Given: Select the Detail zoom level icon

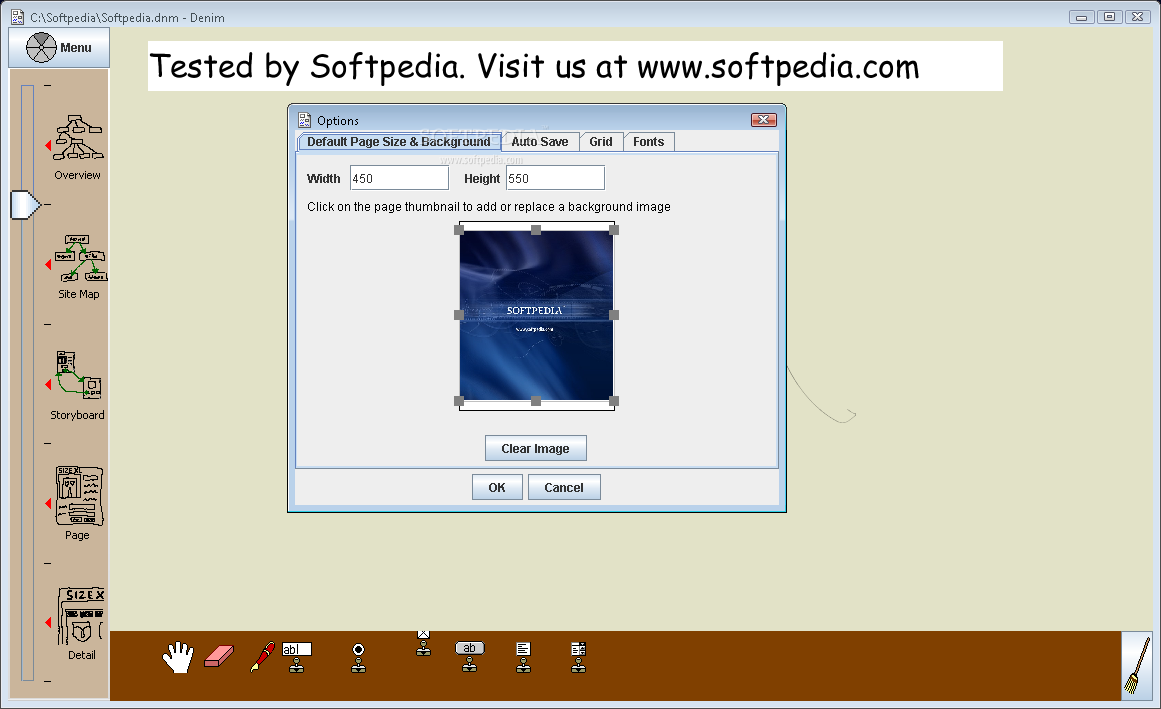Looking at the screenshot, I should click(81, 616).
